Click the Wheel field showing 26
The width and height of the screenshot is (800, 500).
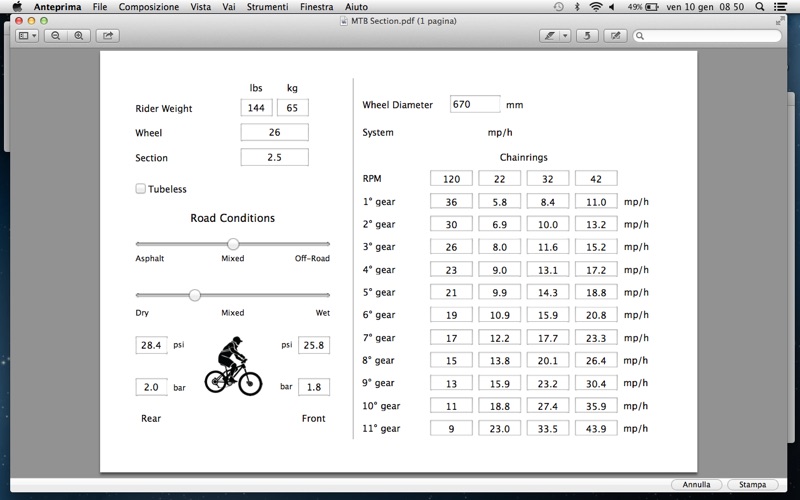274,132
